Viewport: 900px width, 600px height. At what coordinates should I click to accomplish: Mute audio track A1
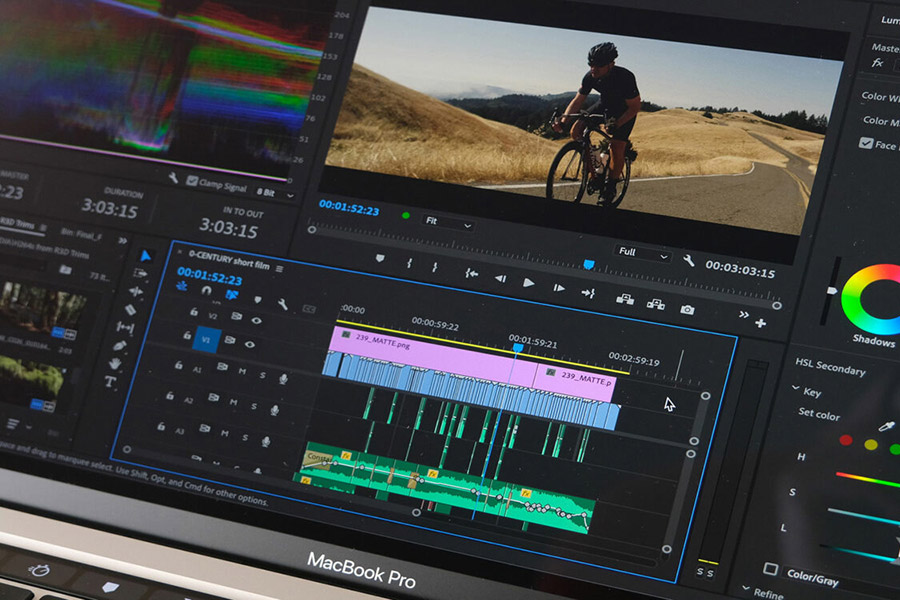(242, 371)
